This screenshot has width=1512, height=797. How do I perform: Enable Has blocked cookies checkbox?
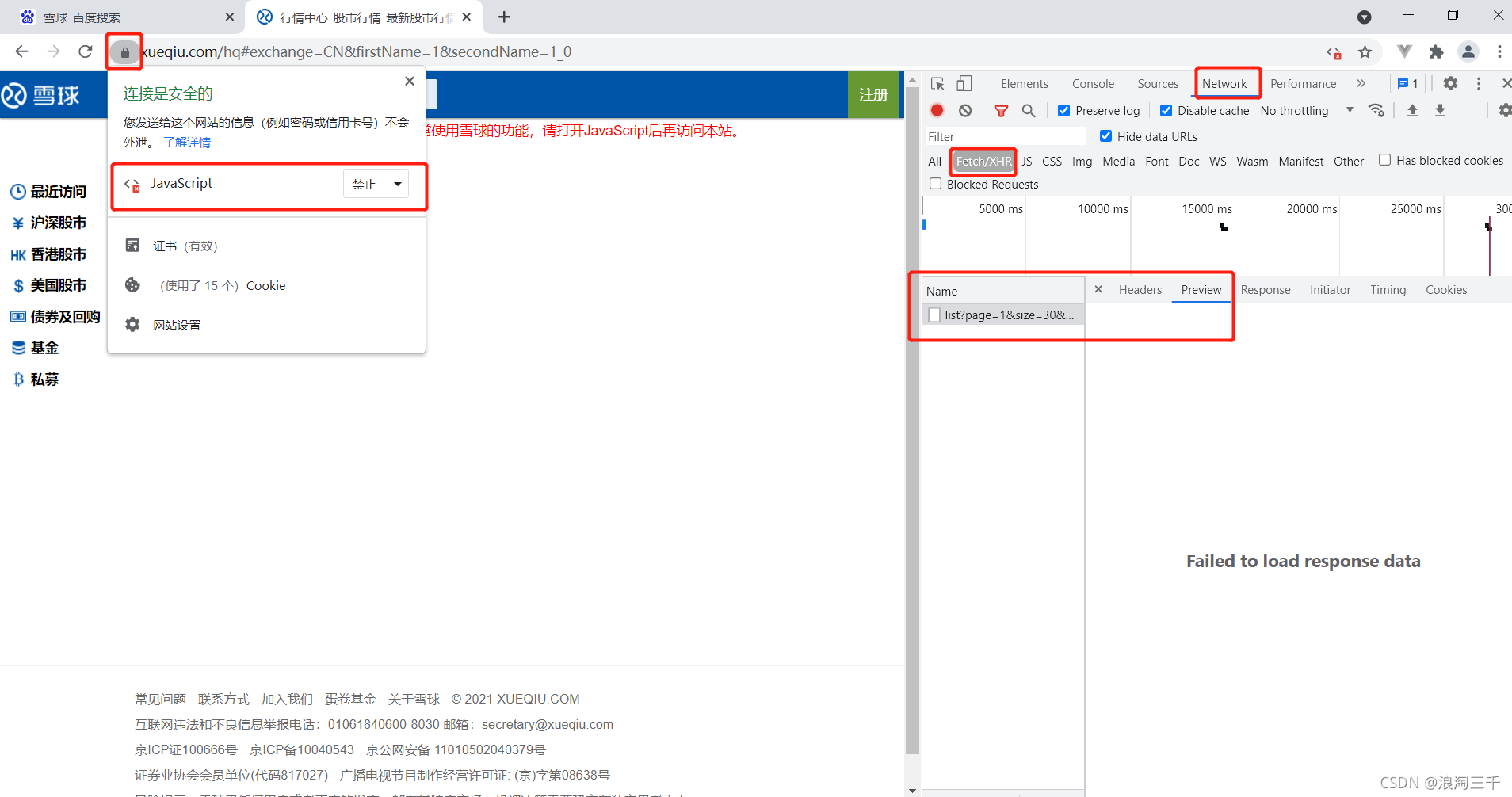tap(1384, 160)
